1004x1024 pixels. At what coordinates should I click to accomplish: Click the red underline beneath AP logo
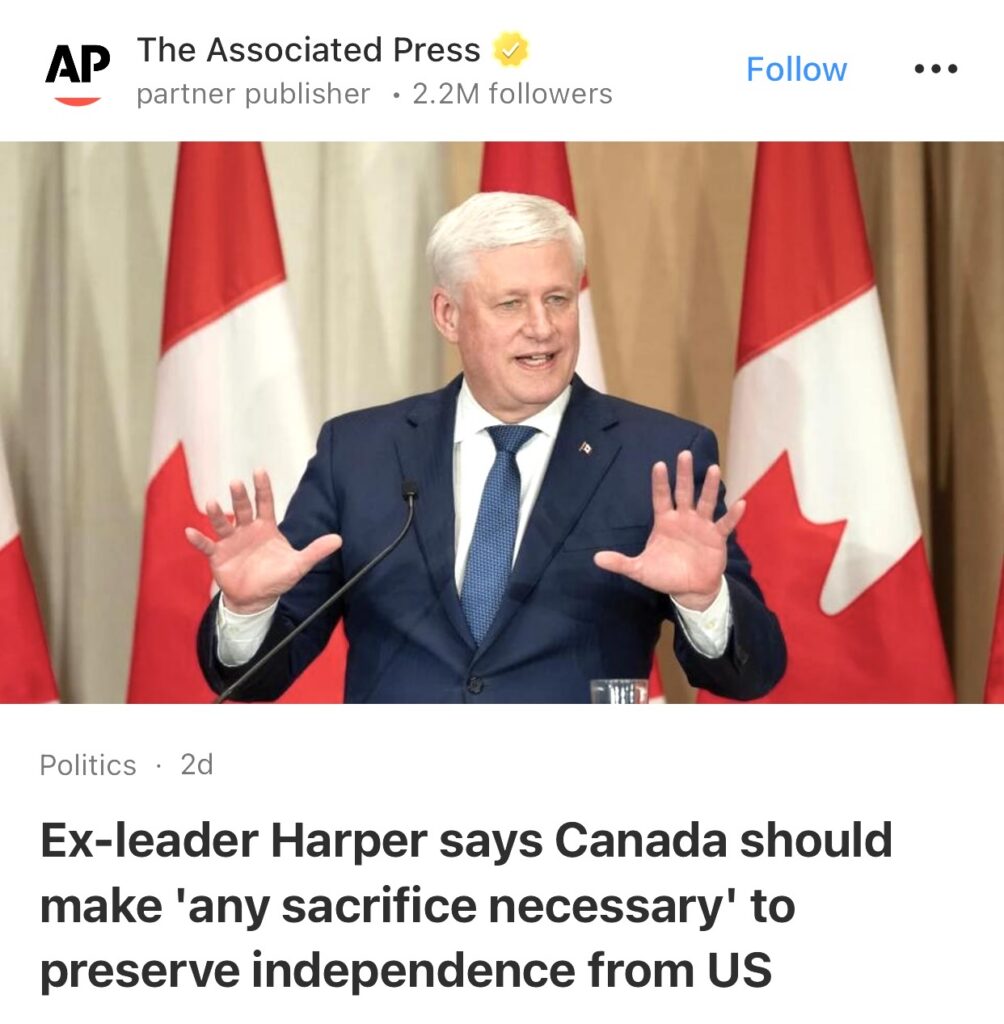click(77, 101)
